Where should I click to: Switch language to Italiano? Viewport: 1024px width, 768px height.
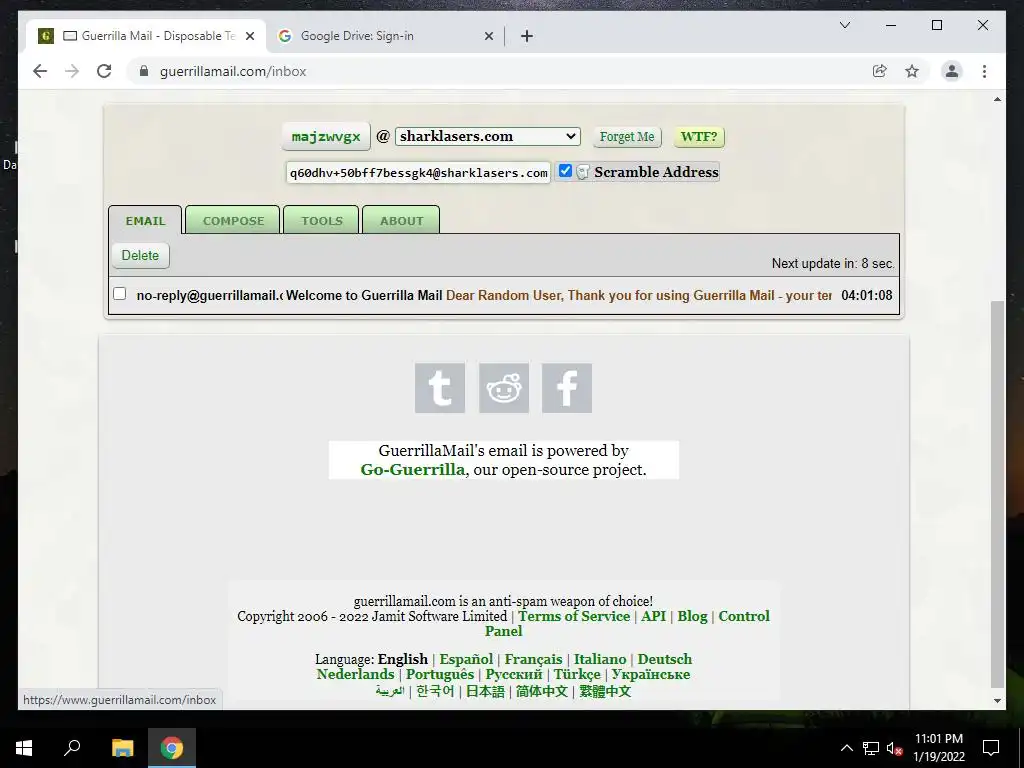click(x=600, y=659)
